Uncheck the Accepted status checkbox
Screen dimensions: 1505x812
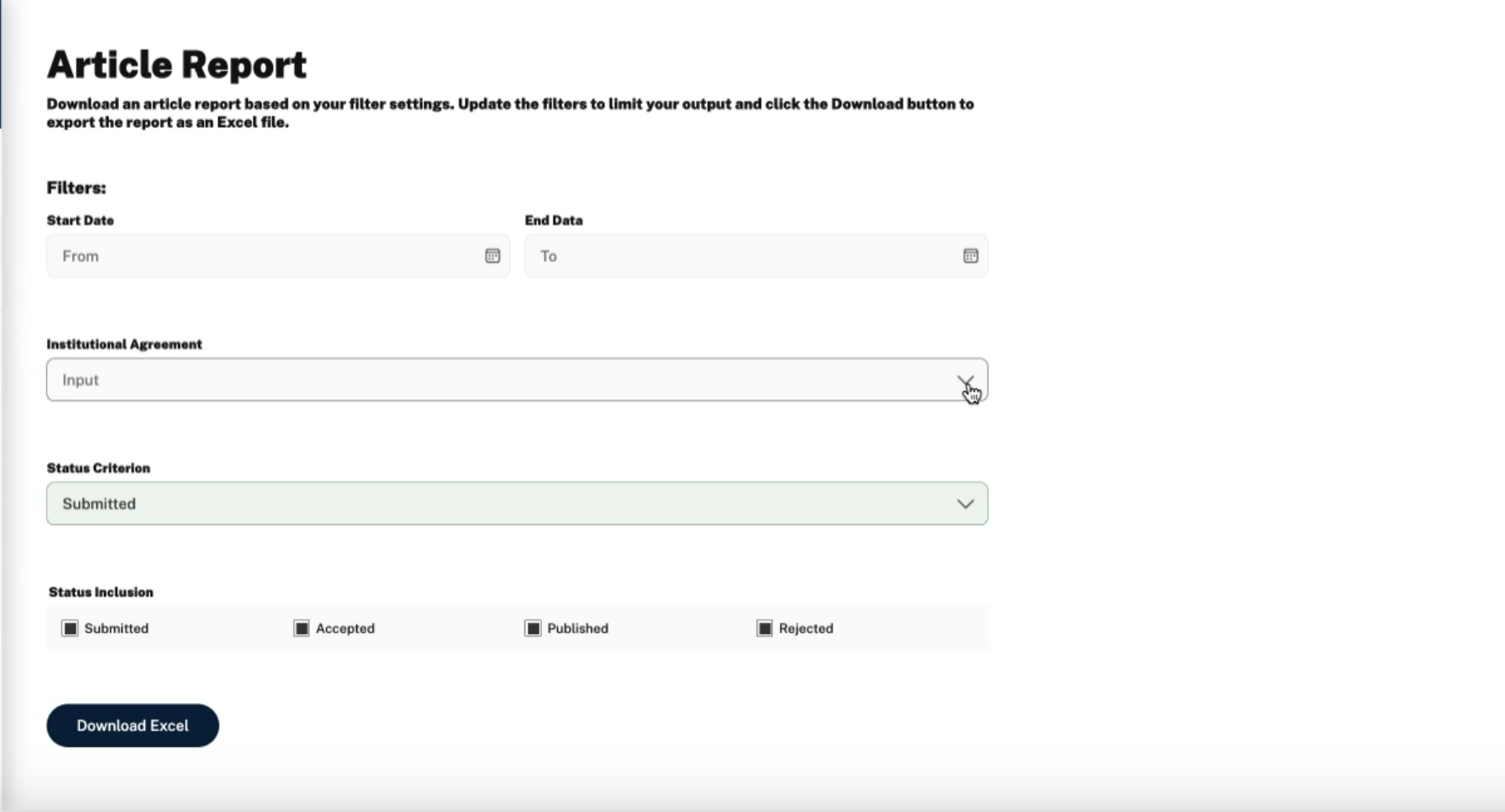point(301,629)
